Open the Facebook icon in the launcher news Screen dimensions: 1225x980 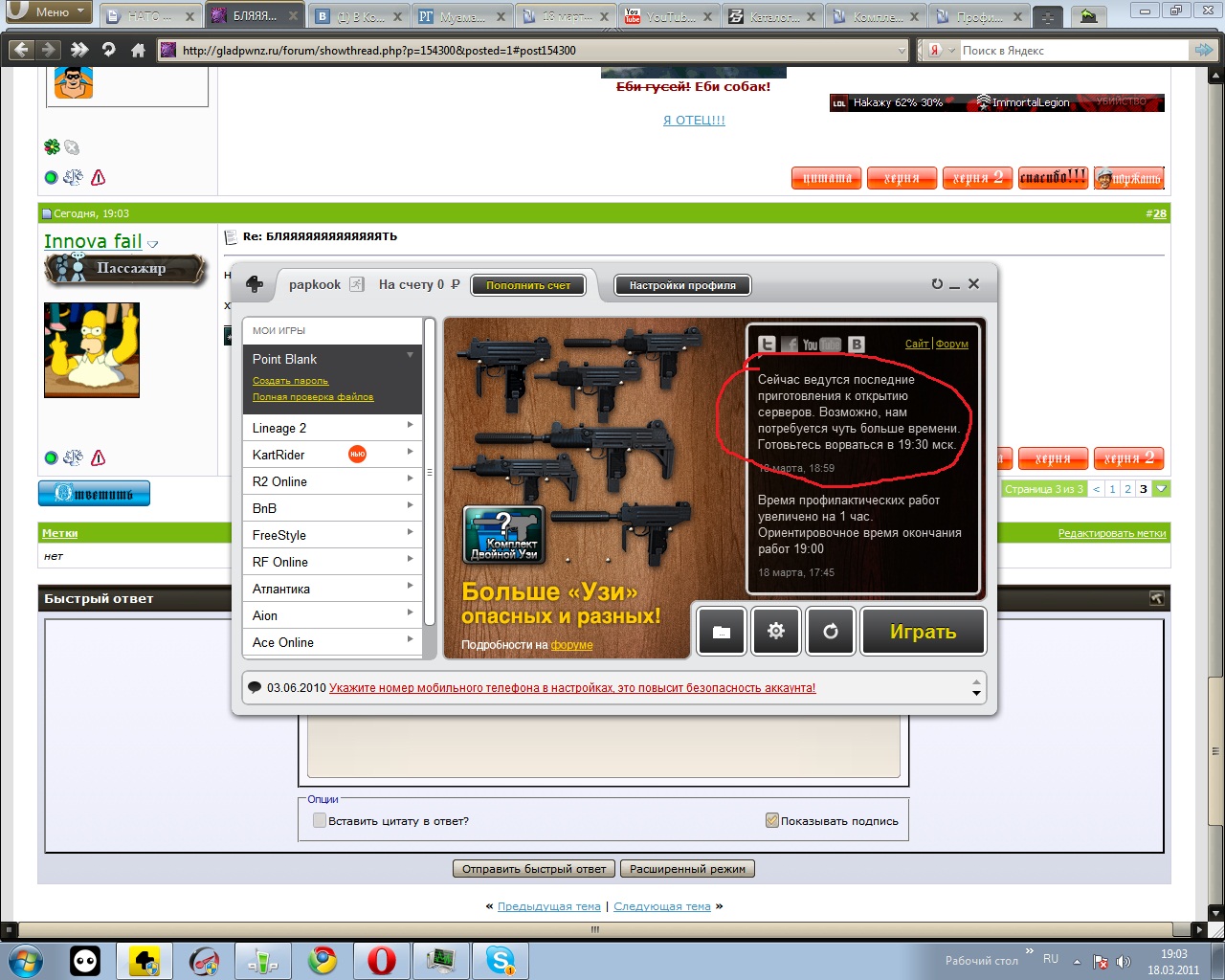point(790,345)
